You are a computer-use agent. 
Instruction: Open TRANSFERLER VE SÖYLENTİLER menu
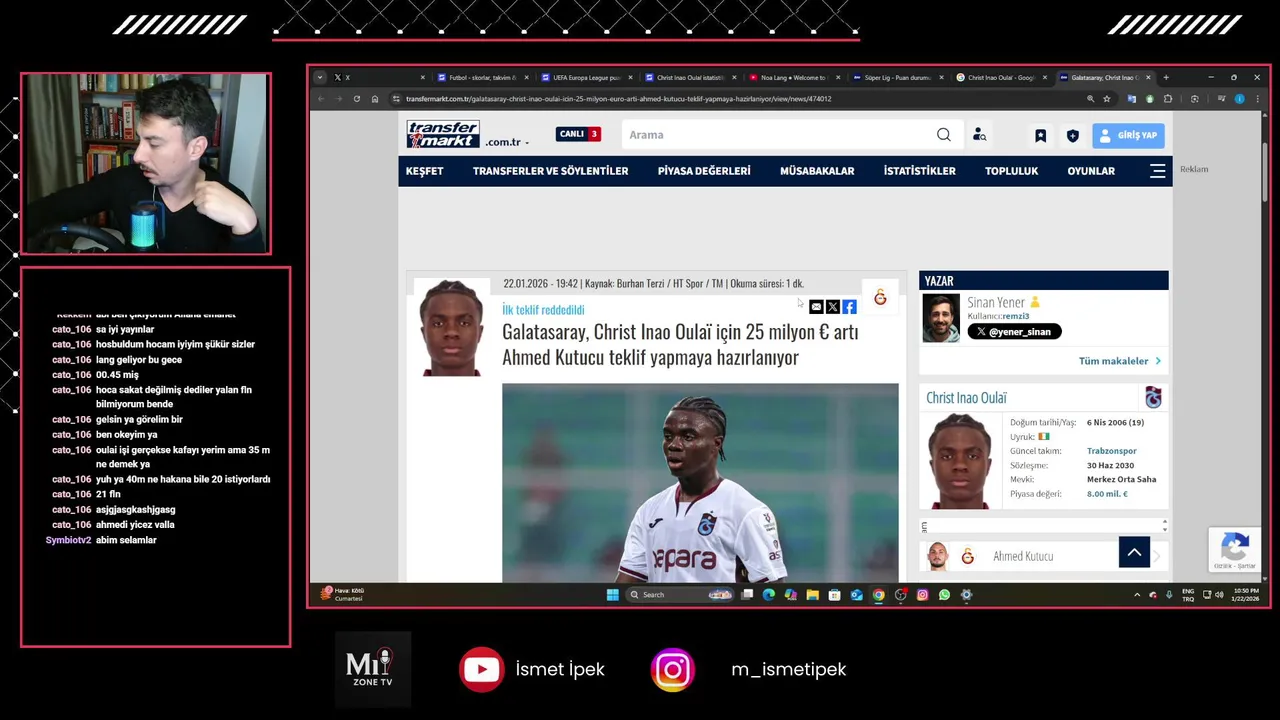coord(550,171)
